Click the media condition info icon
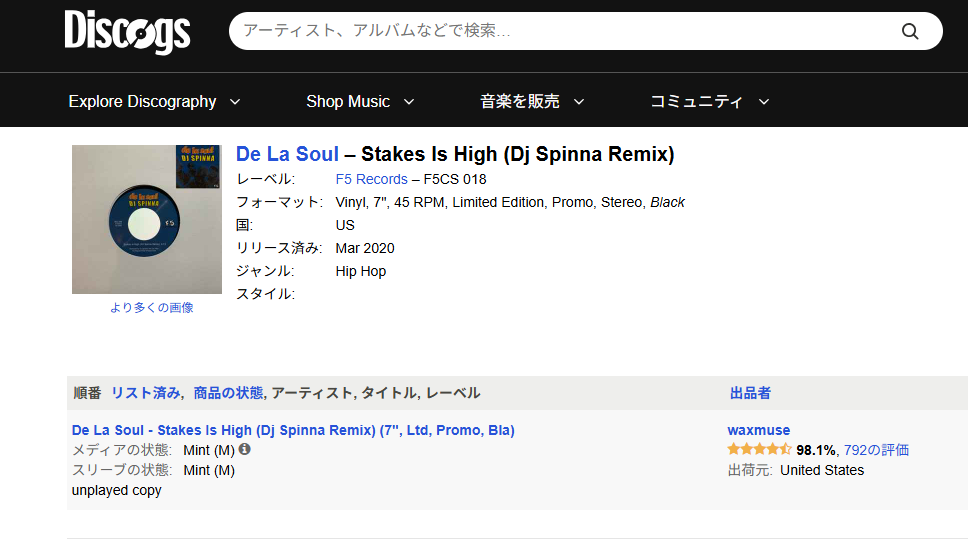The image size is (968, 540). 245,450
